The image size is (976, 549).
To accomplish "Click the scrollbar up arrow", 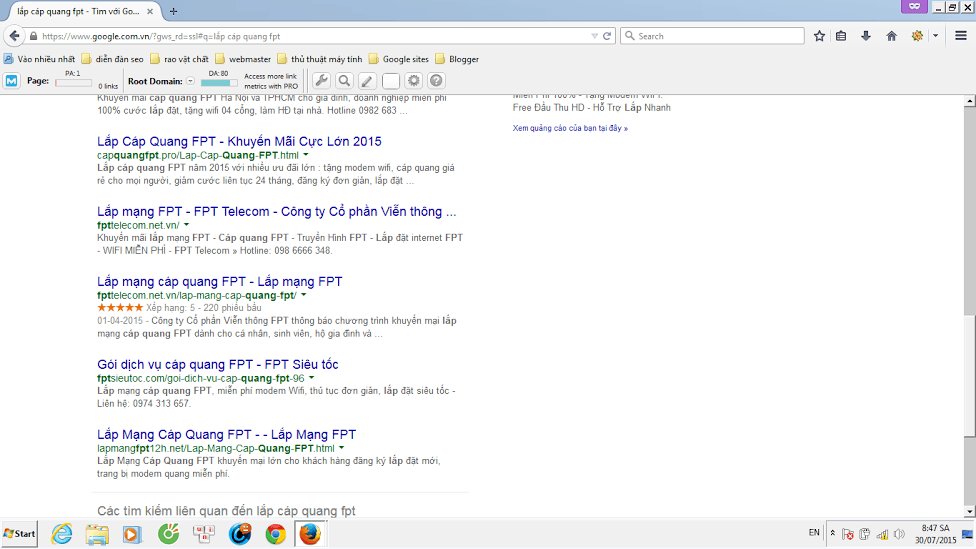I will click(x=970, y=101).
